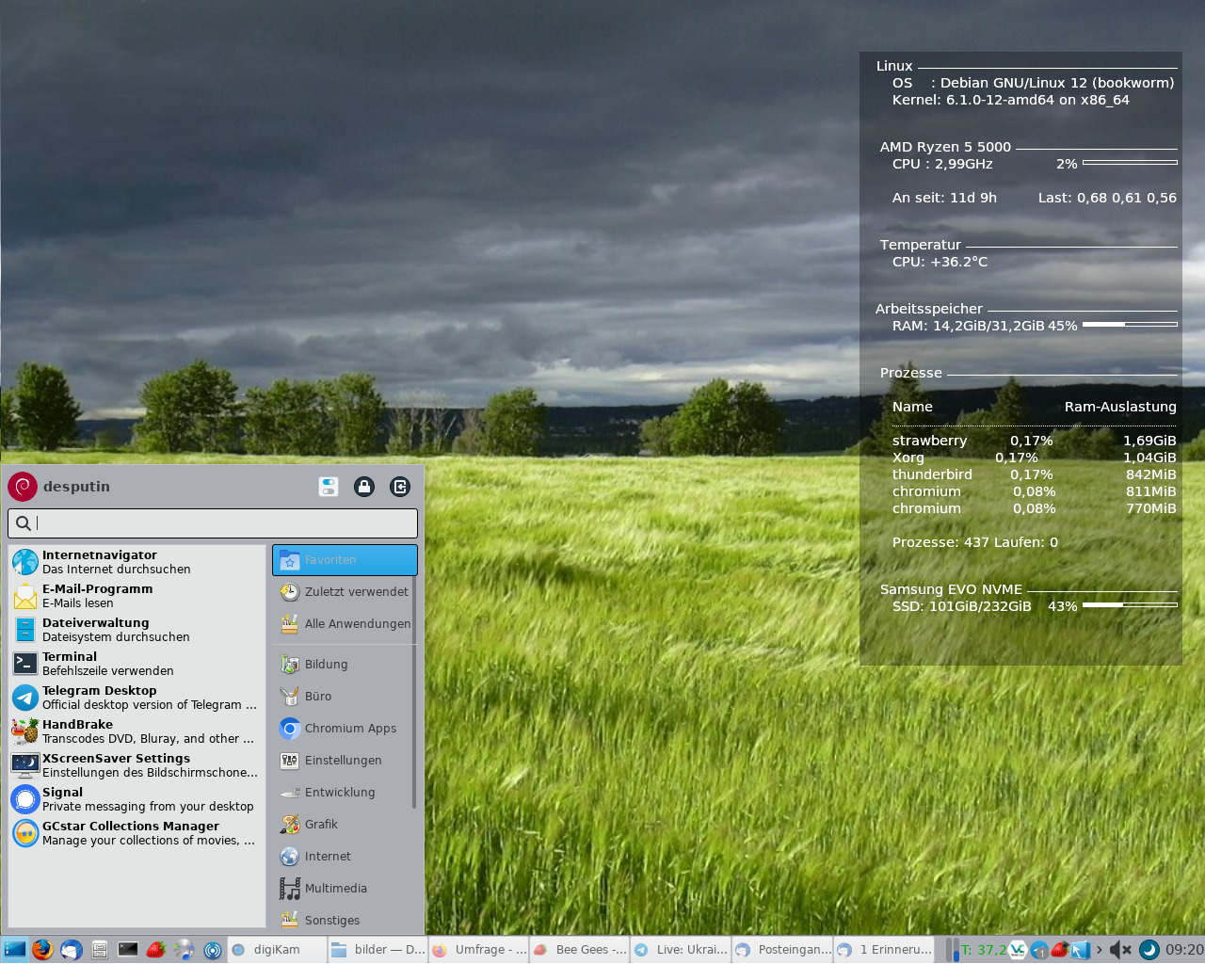Switch to the Bee Gees Strawberry window
Screen dimensions: 1205x980
tap(580, 950)
